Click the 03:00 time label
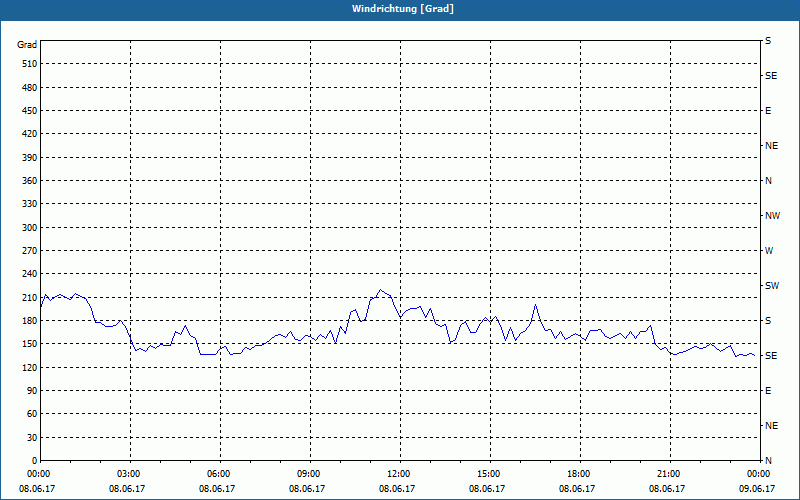800x500 pixels. click(127, 474)
